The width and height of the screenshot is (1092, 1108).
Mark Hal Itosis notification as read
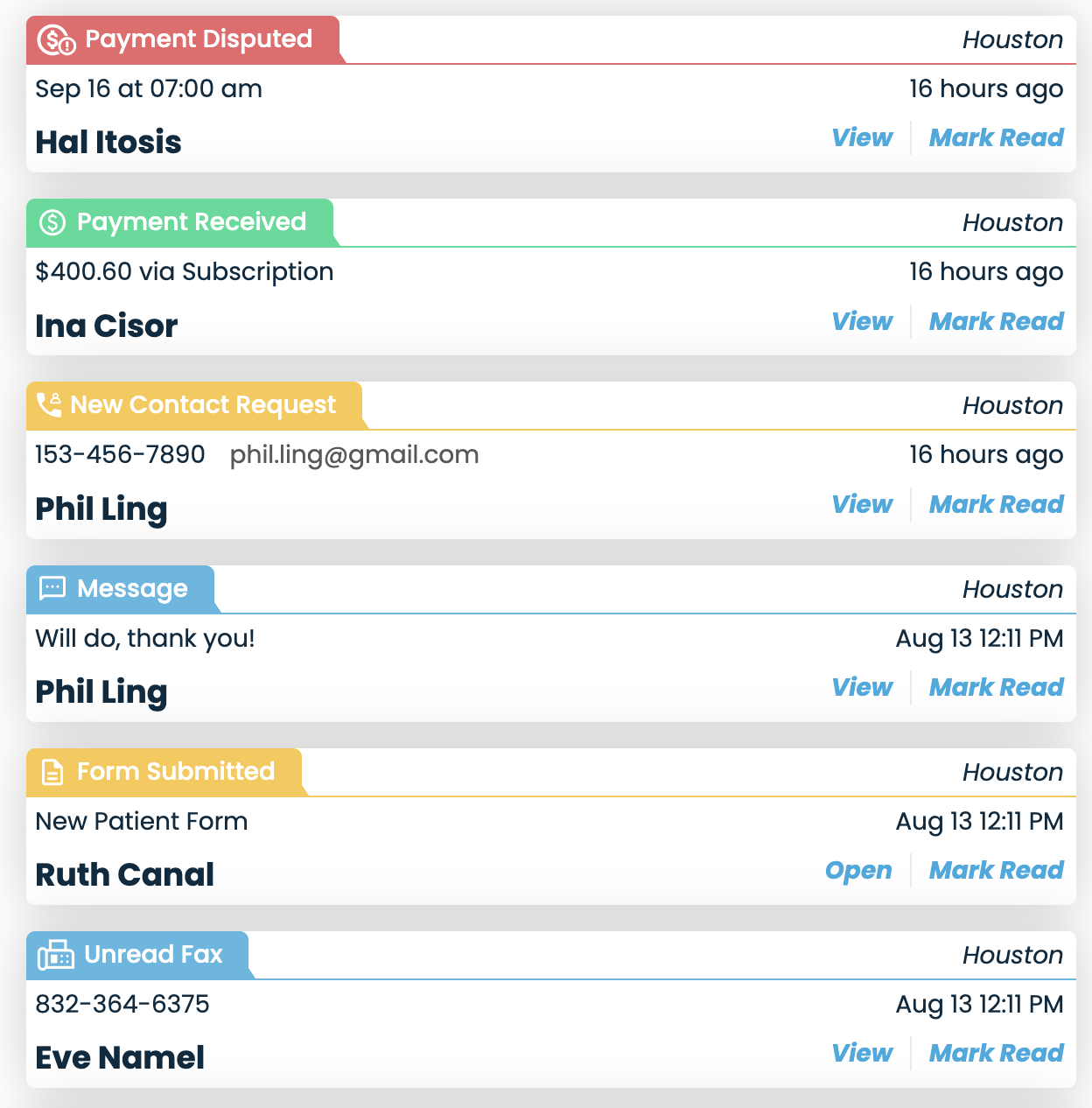[x=996, y=137]
